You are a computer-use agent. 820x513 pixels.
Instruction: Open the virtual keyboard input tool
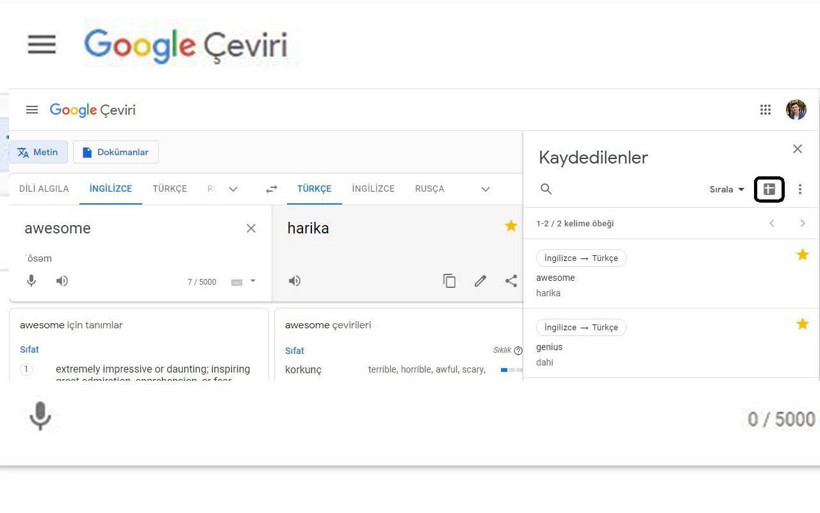237,282
